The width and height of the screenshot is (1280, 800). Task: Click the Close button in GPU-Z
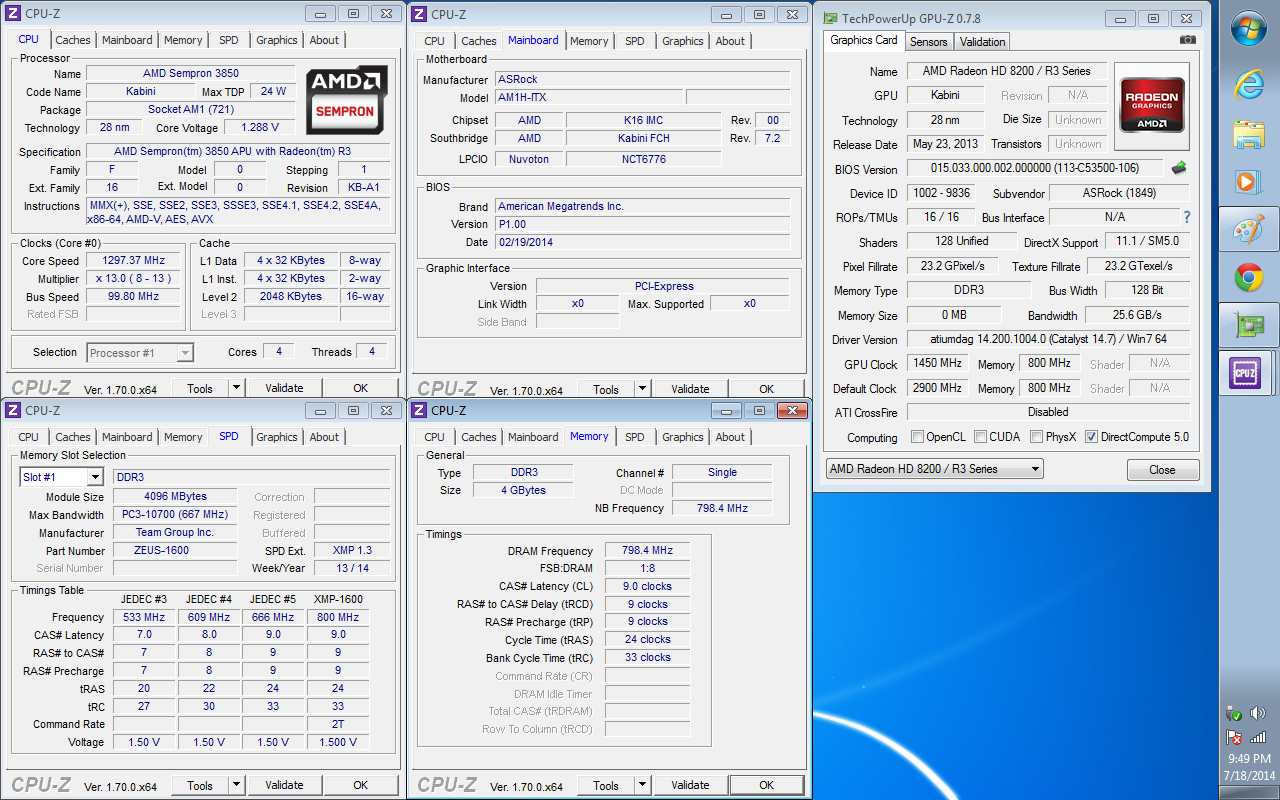point(1162,470)
